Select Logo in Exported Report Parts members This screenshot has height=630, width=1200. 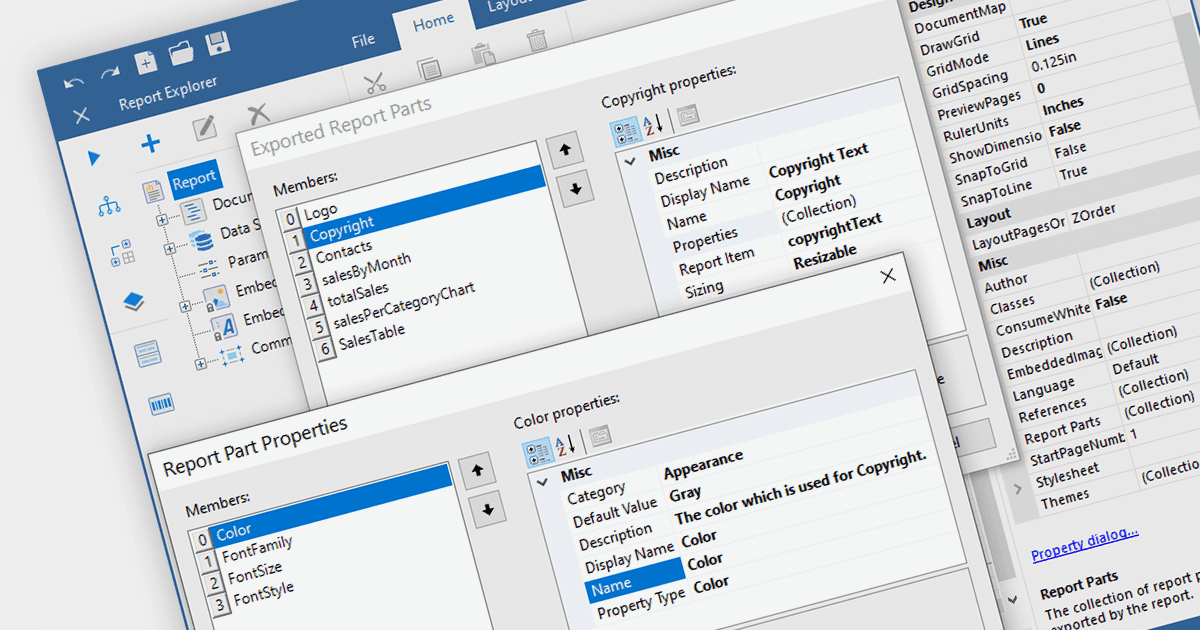[321, 211]
